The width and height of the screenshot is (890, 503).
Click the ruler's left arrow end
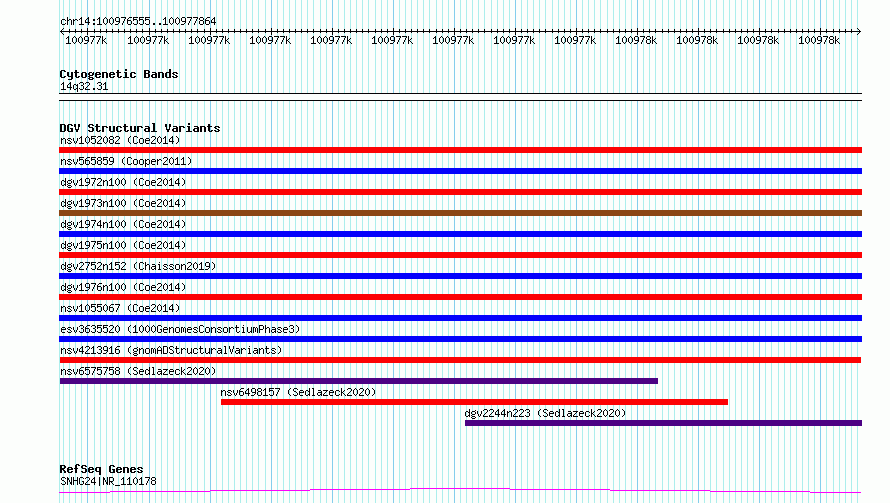(x=62, y=32)
